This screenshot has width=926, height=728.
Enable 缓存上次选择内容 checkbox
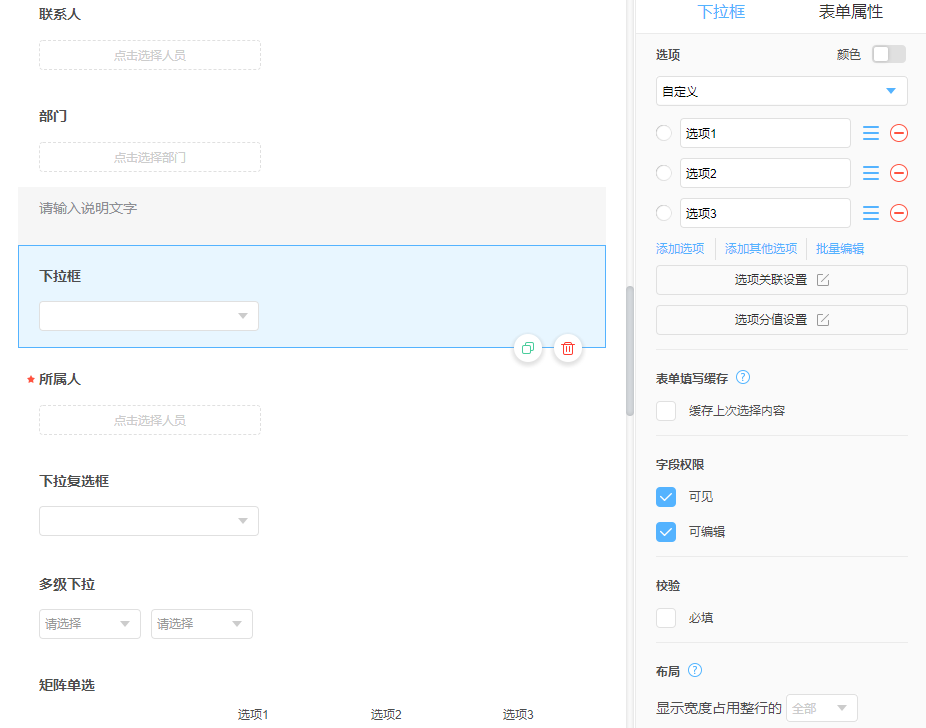666,411
